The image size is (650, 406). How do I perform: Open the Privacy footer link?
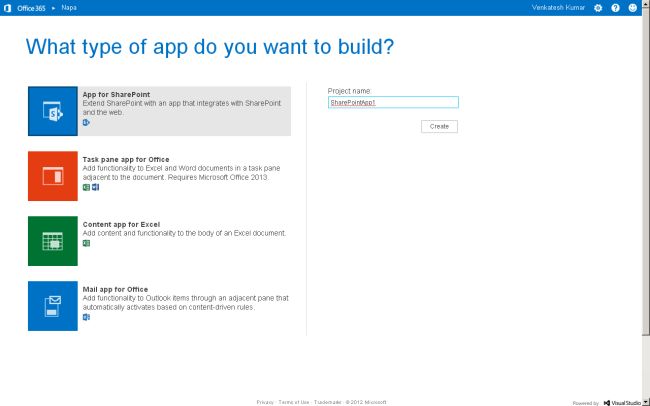pos(265,402)
